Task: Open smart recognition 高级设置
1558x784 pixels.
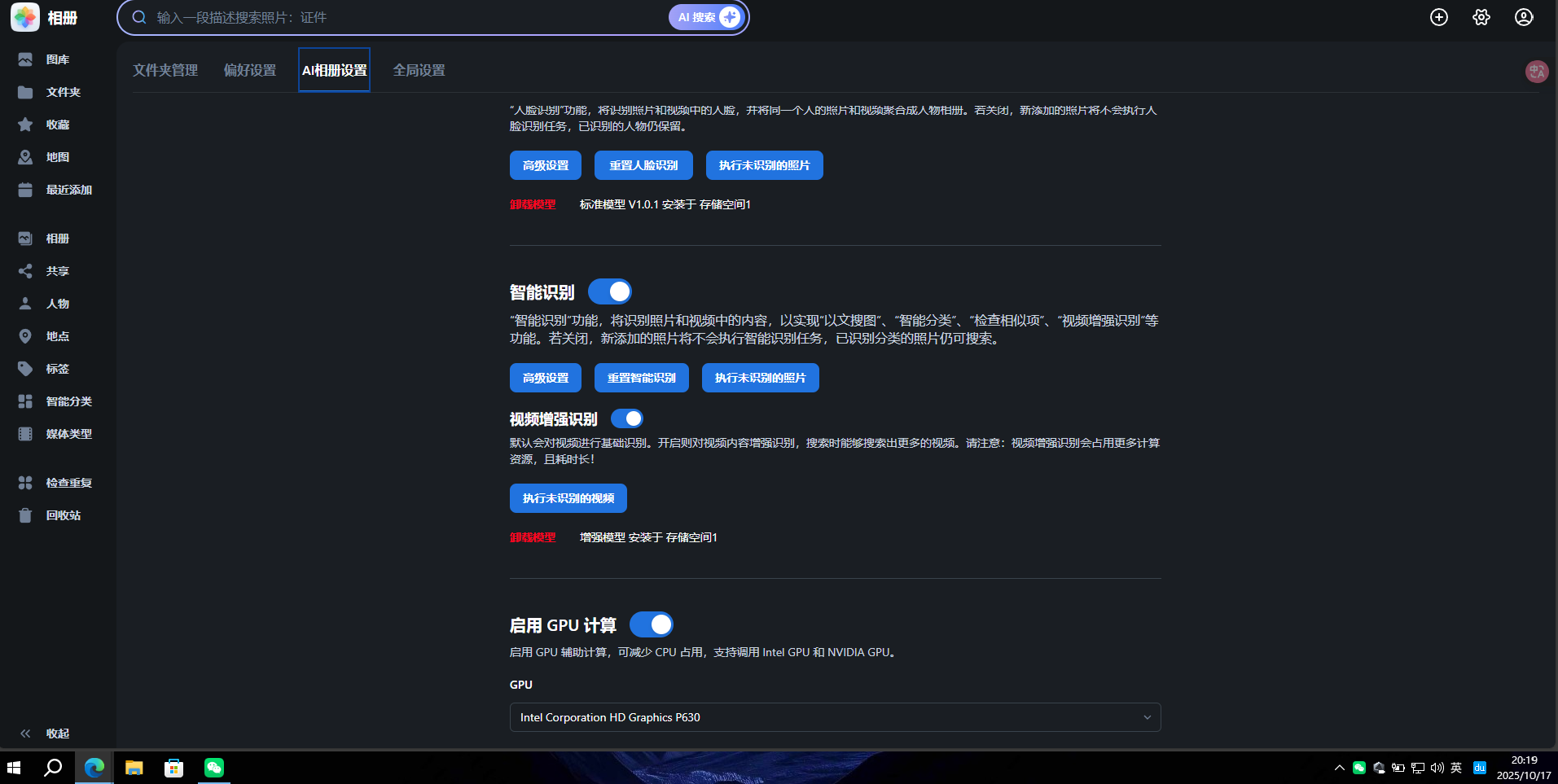Action: [x=546, y=378]
